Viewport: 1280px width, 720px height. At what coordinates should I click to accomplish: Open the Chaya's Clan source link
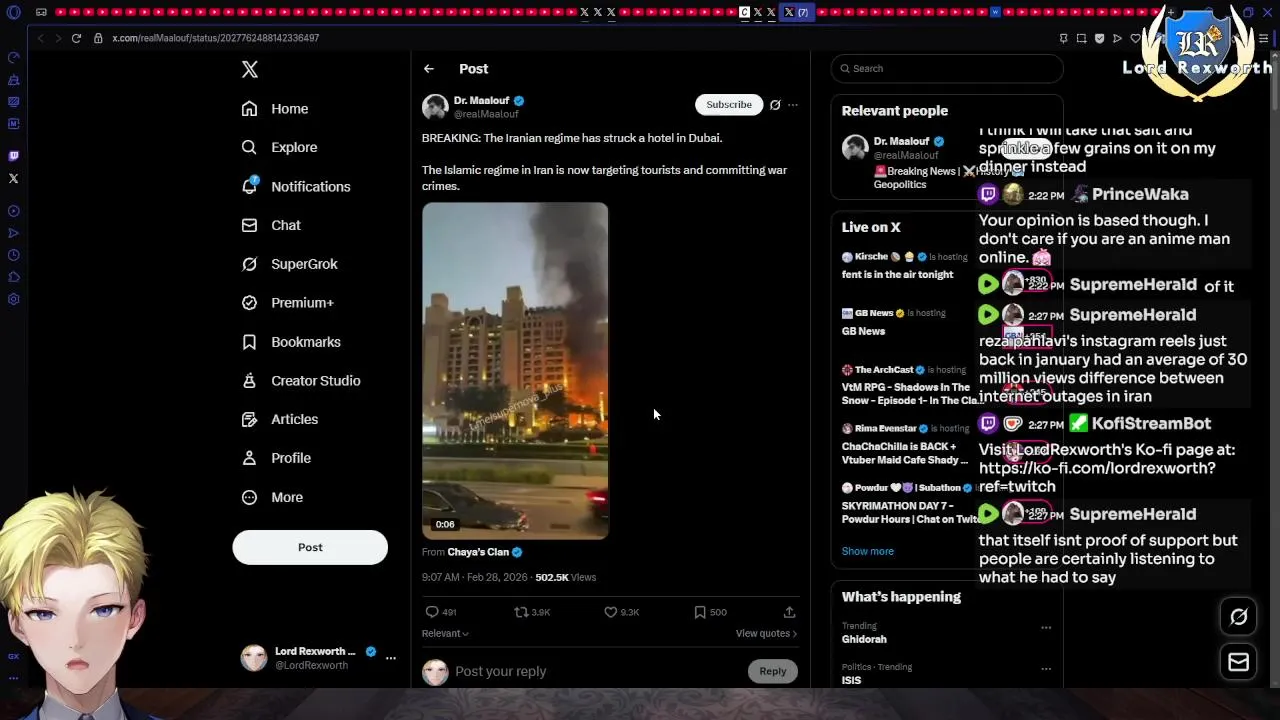click(479, 552)
